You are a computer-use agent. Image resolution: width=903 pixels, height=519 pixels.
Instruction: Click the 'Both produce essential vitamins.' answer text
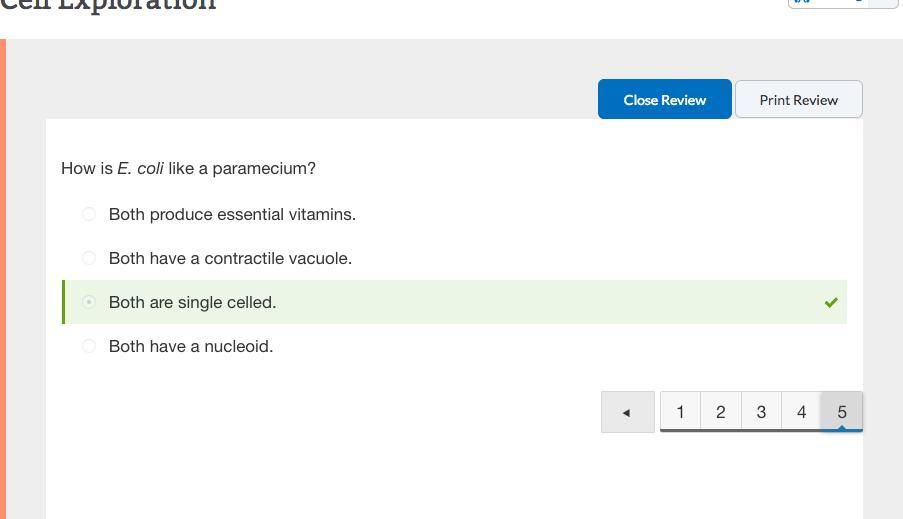coord(232,214)
